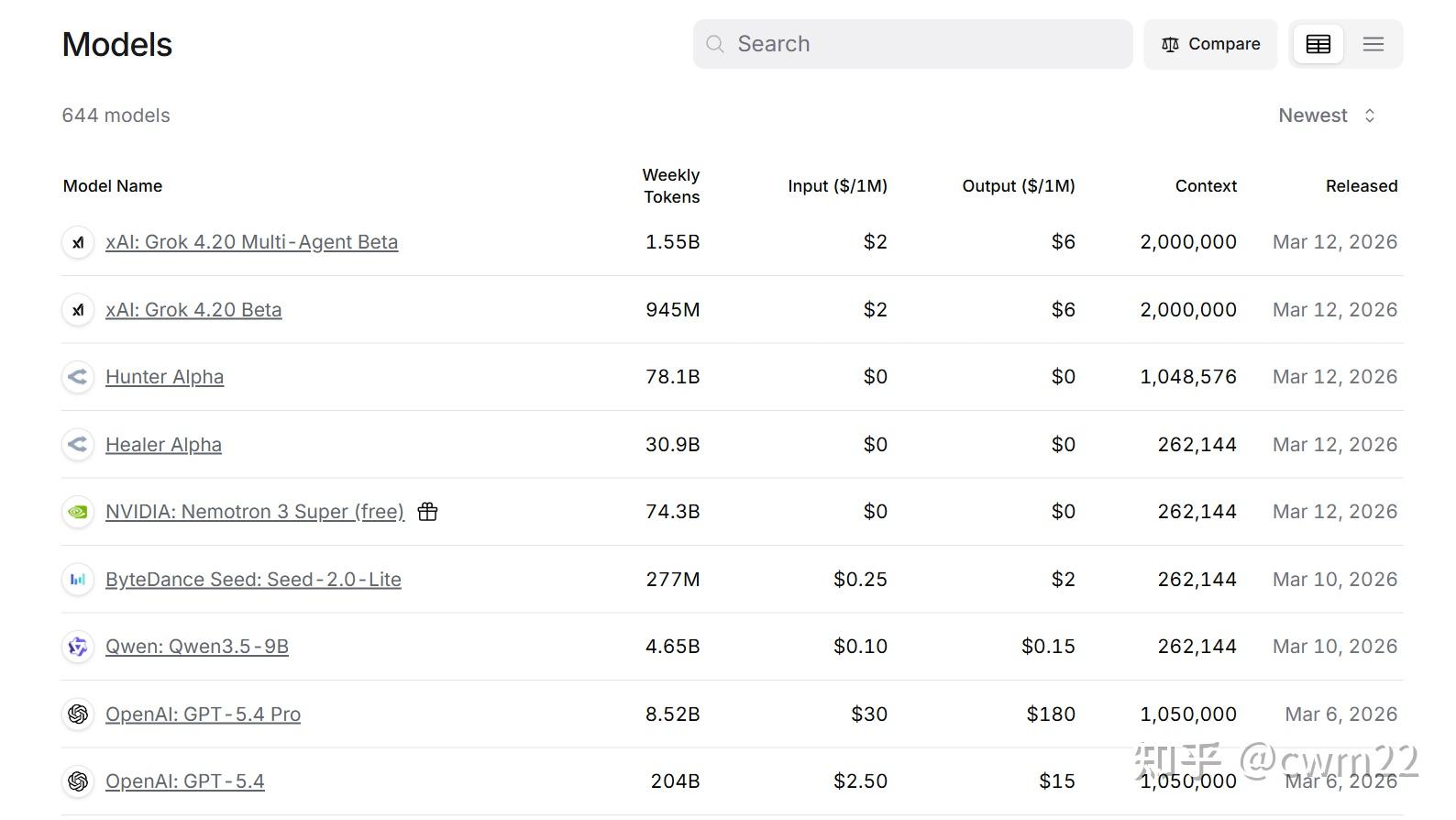Click the ByteDance logo beside Seed-2.0-Lite
Viewport: 1456px width, 820px height.
coord(78,580)
